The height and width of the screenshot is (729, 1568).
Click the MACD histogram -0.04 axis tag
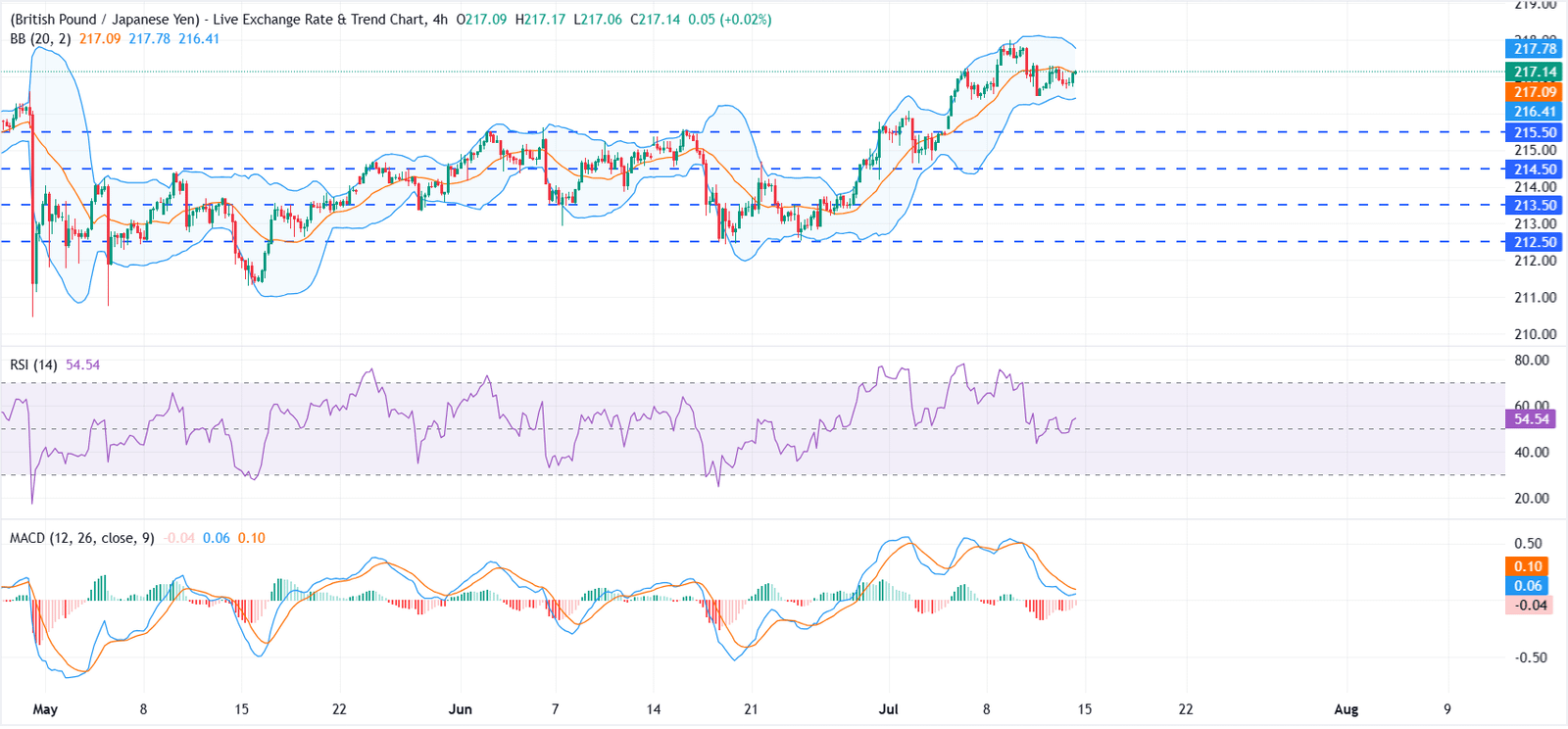coord(1528,606)
